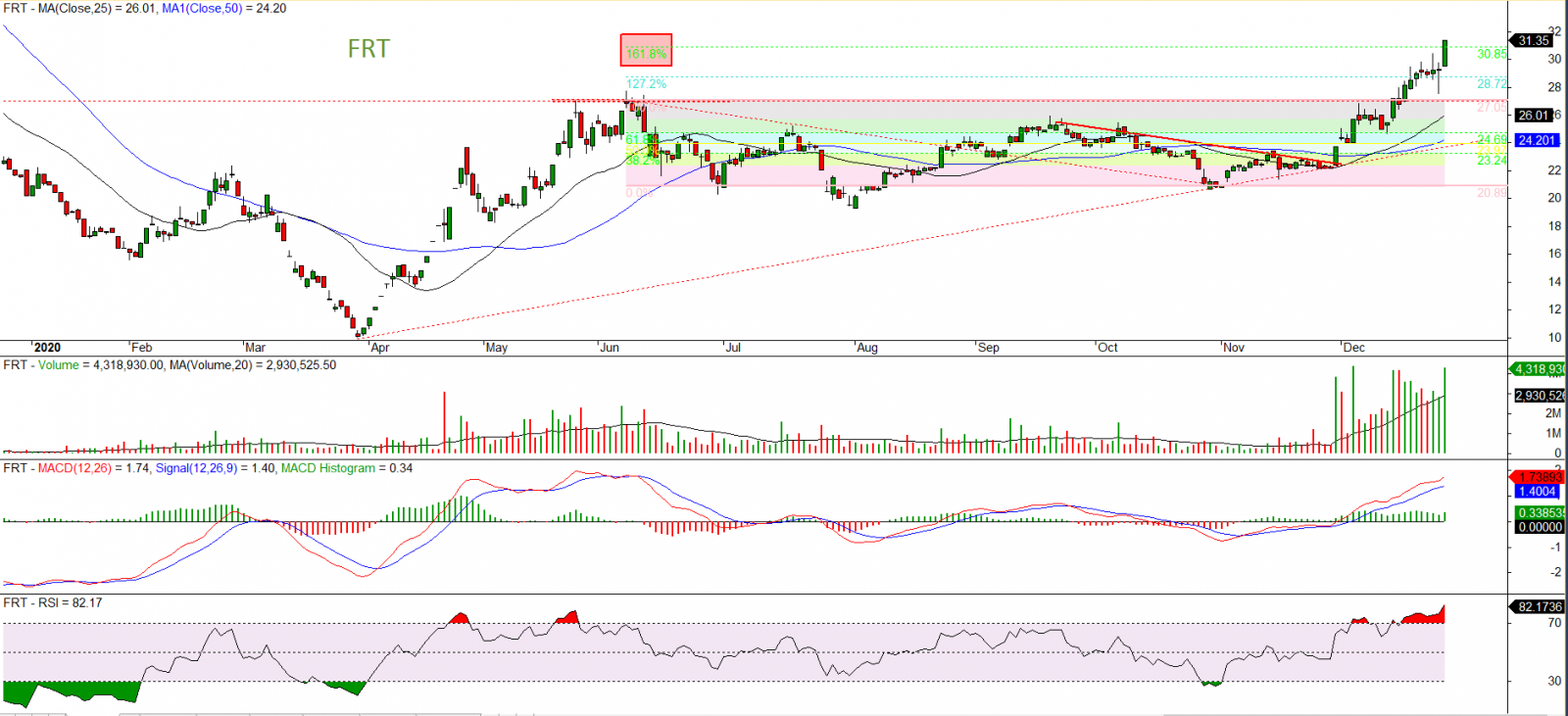The width and height of the screenshot is (1568, 716).
Task: Select the blue 24.201 tag on the price axis
Action: pyautogui.click(x=1537, y=140)
